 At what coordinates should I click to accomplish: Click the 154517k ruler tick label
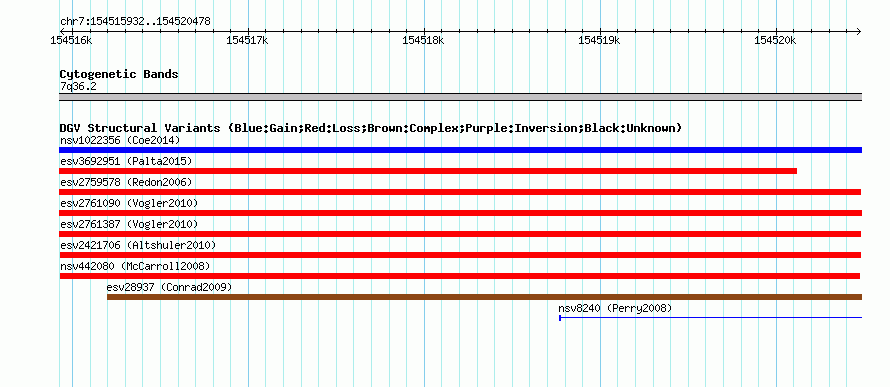pyautogui.click(x=247, y=40)
